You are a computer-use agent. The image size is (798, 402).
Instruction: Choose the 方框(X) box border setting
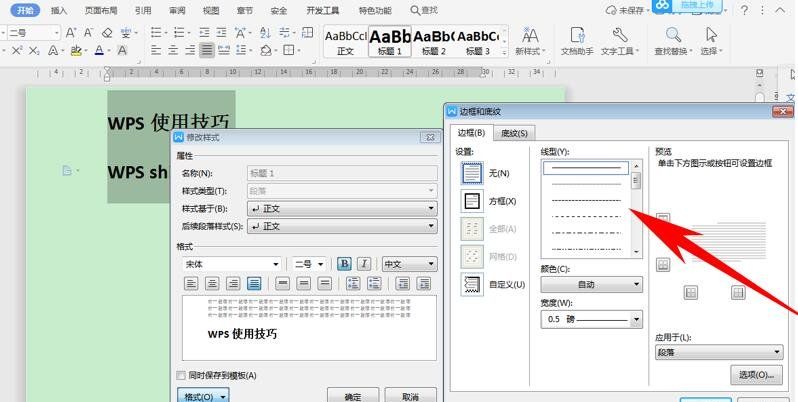click(472, 201)
